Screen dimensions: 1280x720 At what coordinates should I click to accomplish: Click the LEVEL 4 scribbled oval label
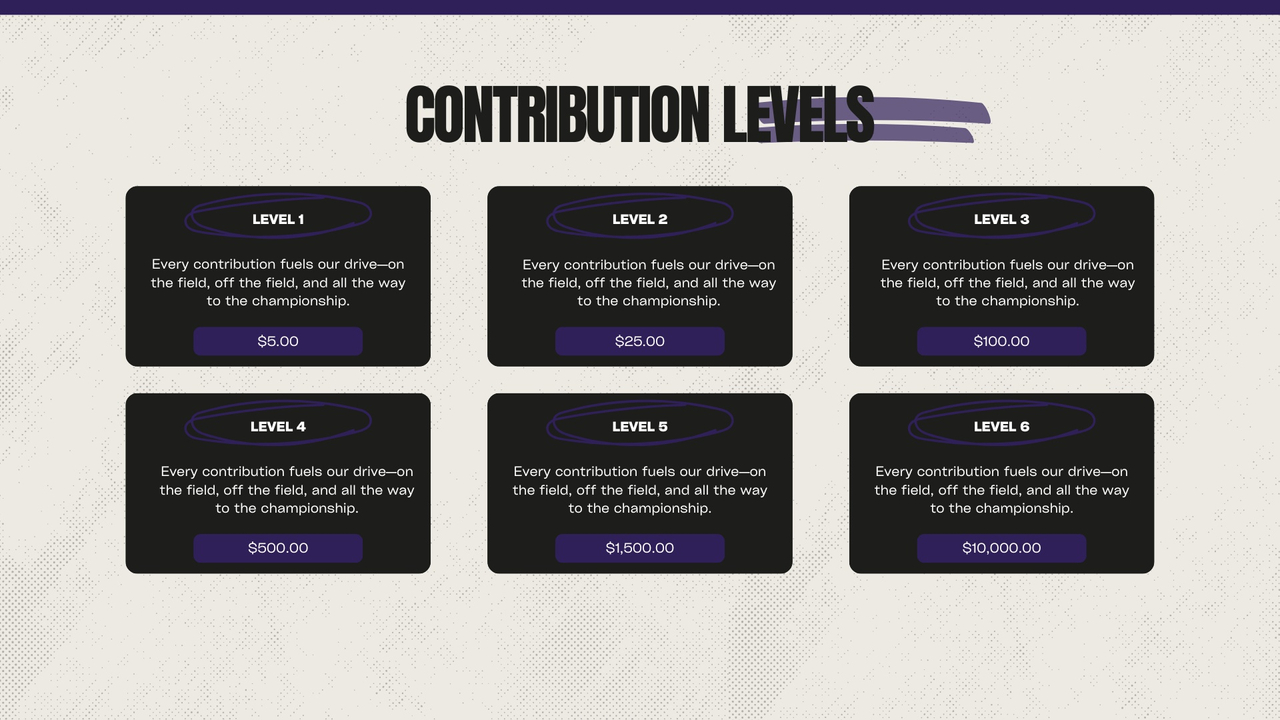click(x=278, y=423)
